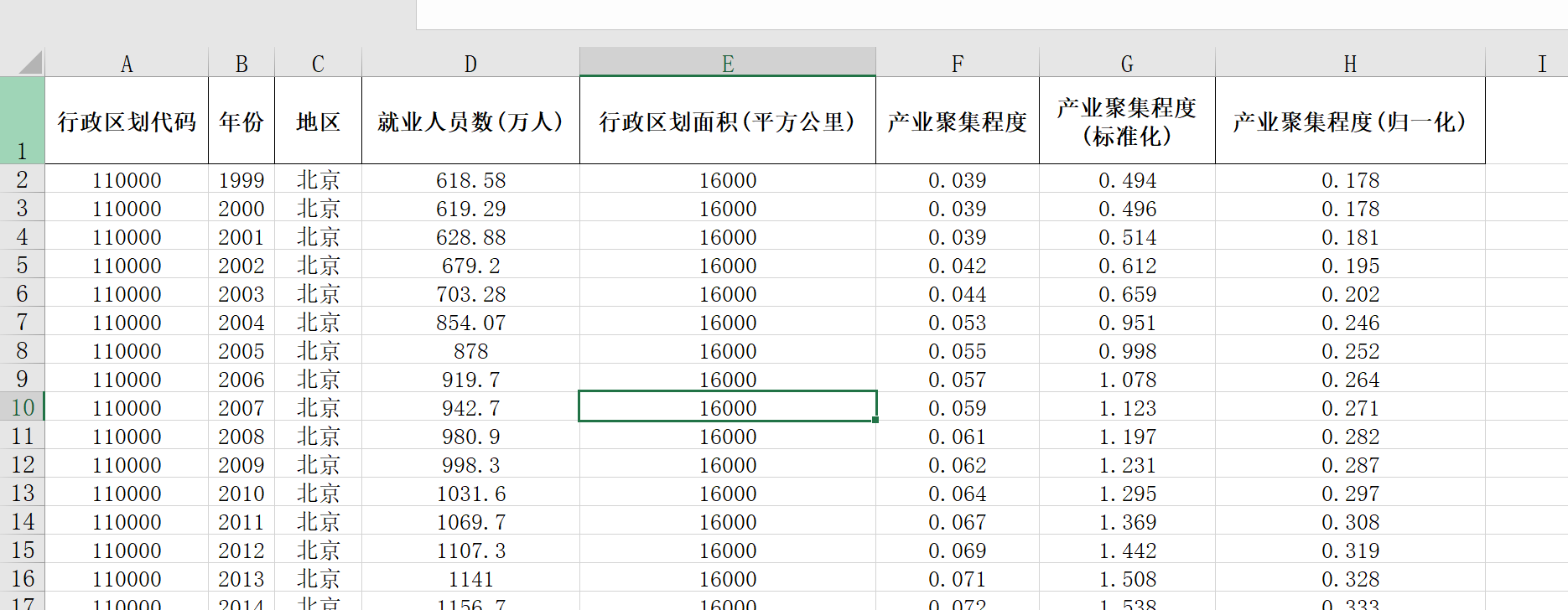Click the Select All corner triangle
The height and width of the screenshot is (610, 1568).
tap(30, 63)
